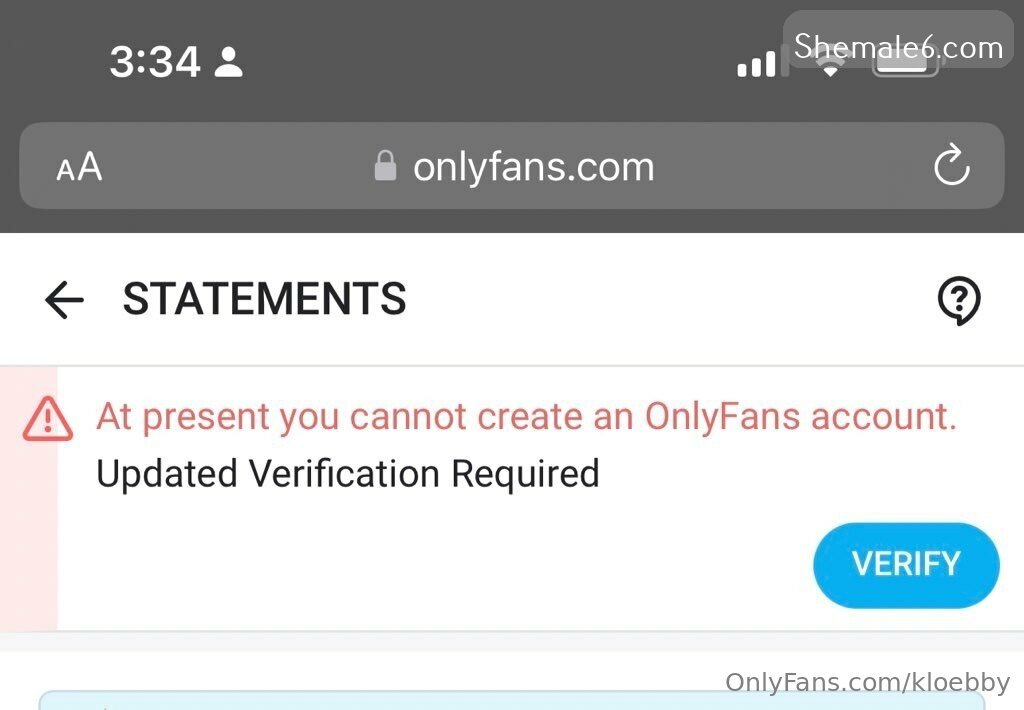The image size is (1024, 710).
Task: Open the help question mark icon
Action: (x=959, y=300)
